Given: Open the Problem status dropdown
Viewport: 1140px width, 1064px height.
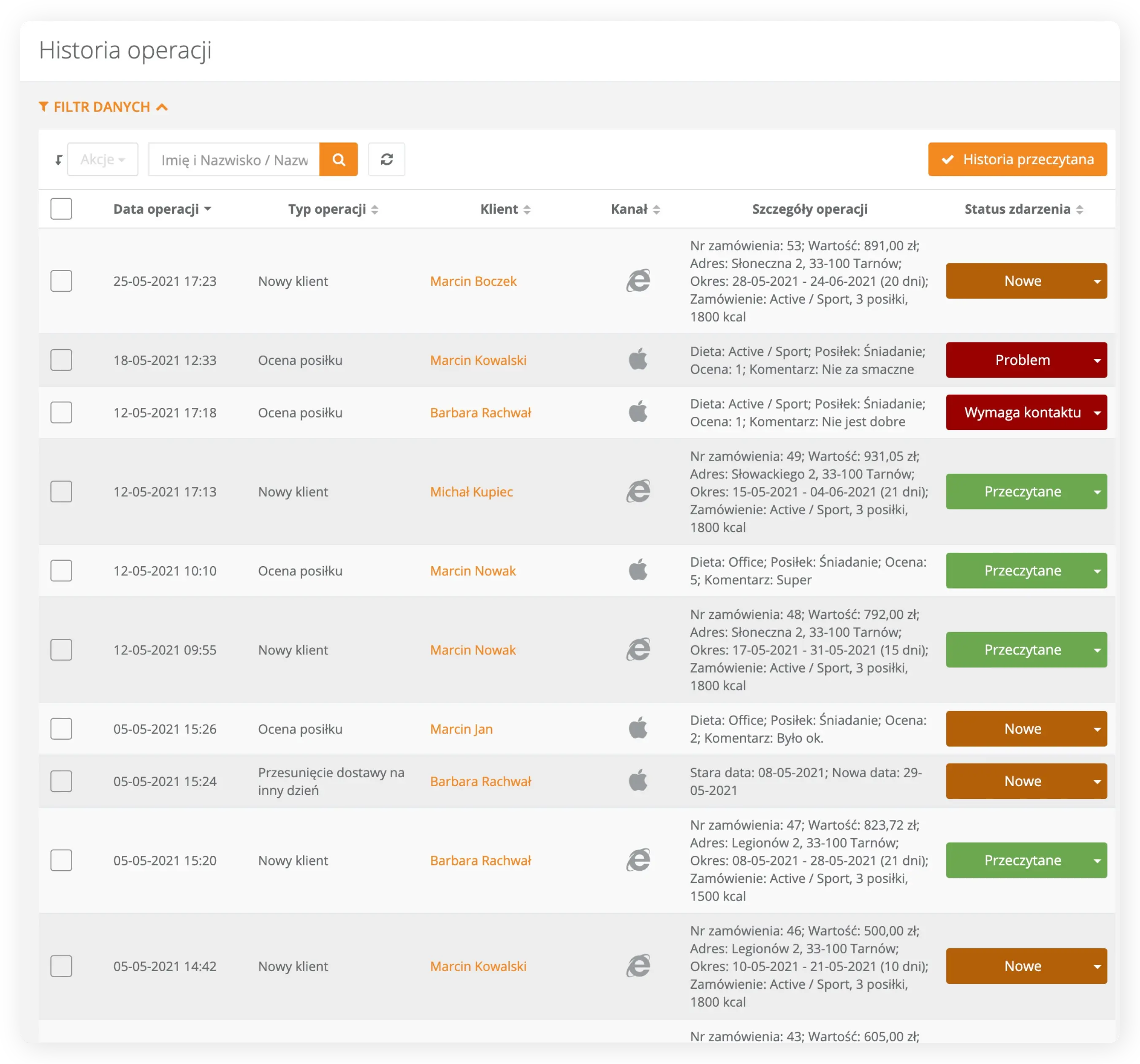Looking at the screenshot, I should point(1026,360).
